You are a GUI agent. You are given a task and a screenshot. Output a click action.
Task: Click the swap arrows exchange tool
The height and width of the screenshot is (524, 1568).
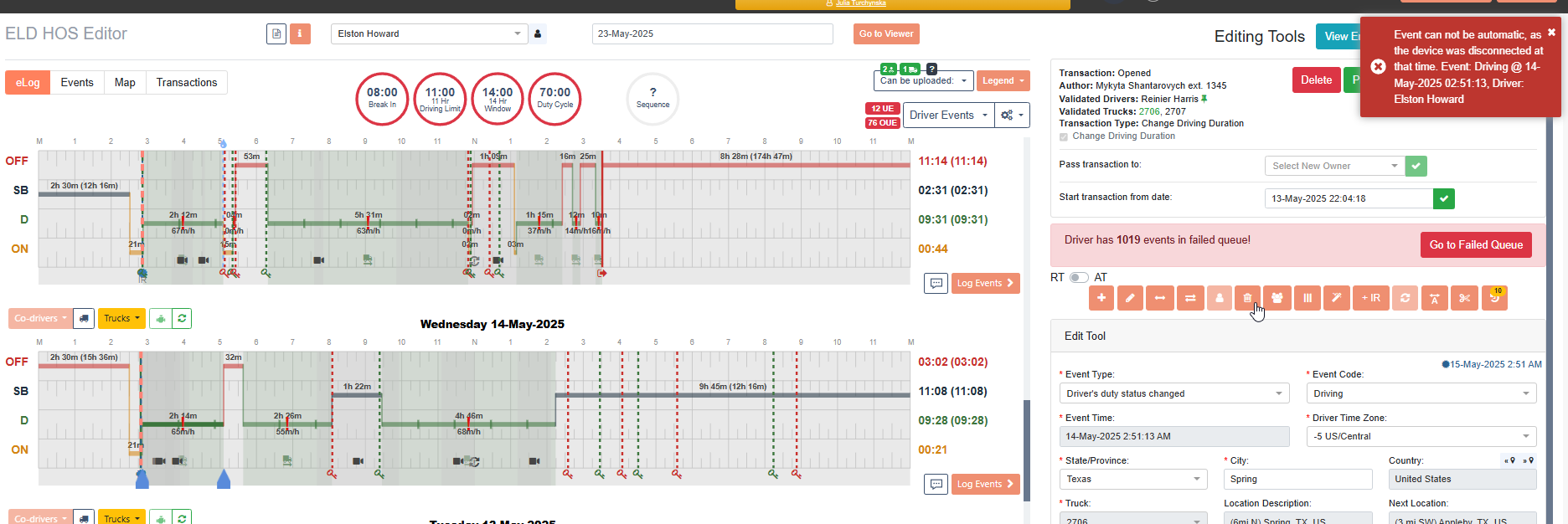click(1190, 298)
